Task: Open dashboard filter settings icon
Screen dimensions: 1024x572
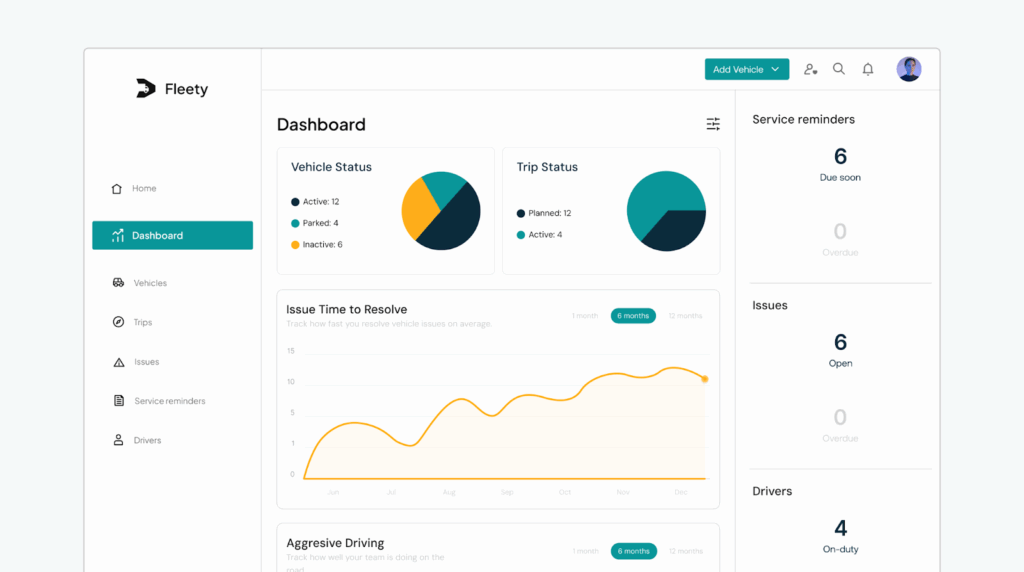Action: [713, 124]
